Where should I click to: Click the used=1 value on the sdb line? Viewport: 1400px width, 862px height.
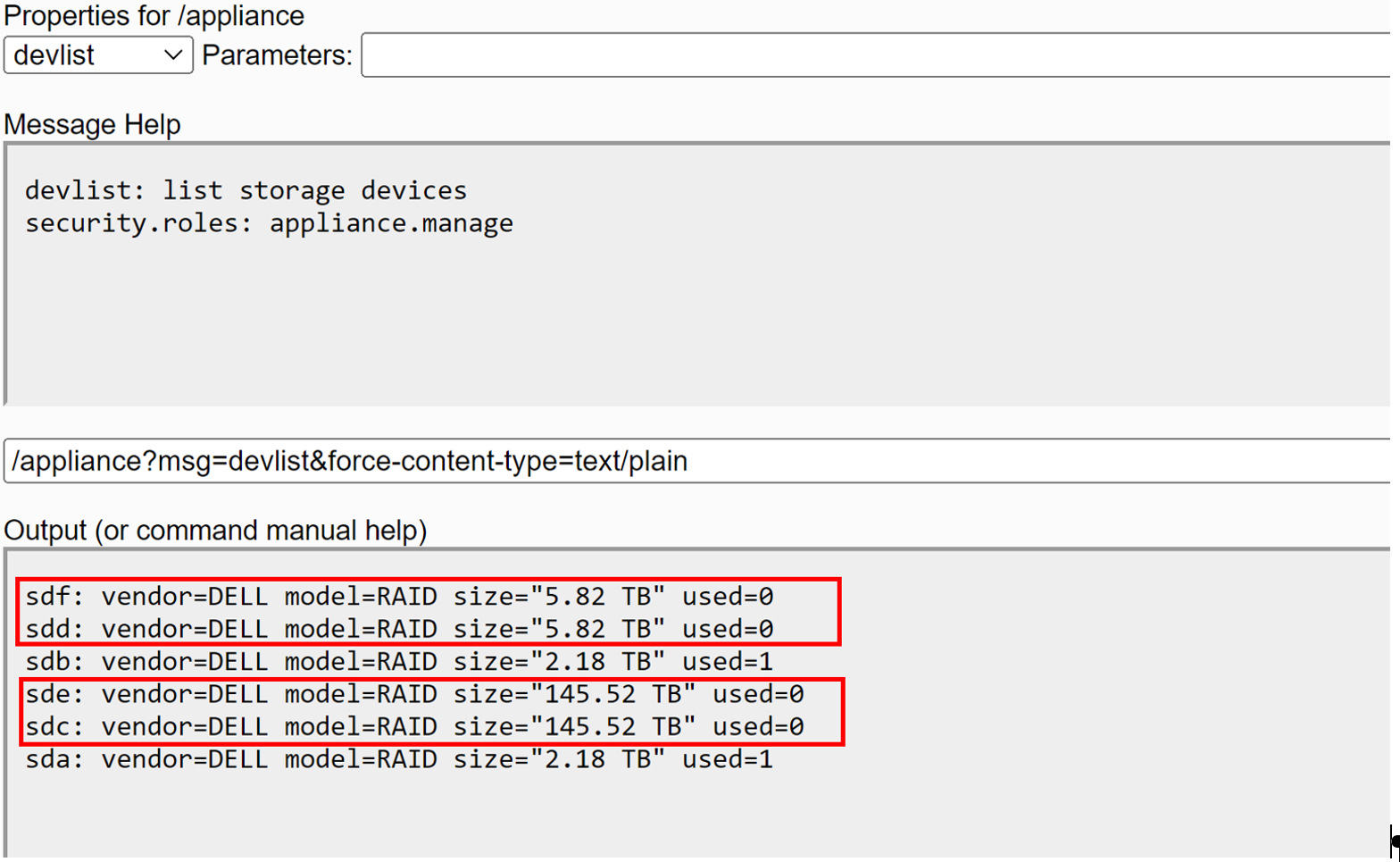(x=728, y=662)
